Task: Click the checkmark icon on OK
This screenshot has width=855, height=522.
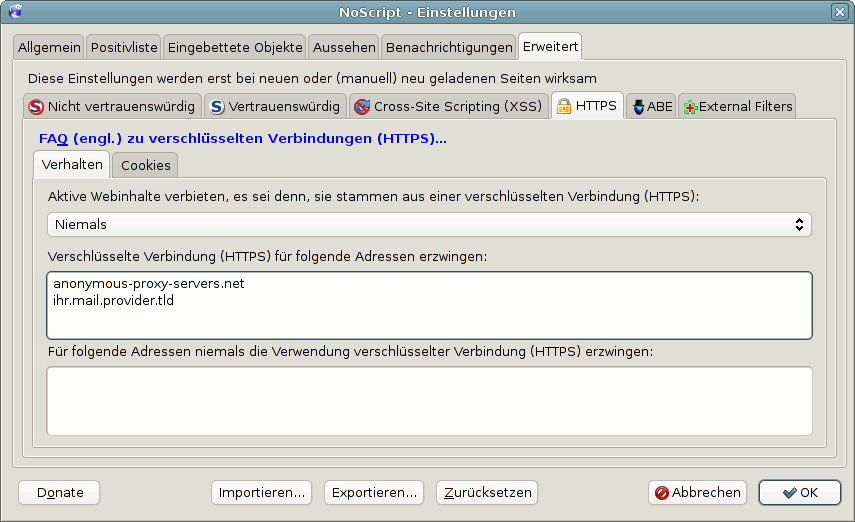Action: [x=789, y=493]
